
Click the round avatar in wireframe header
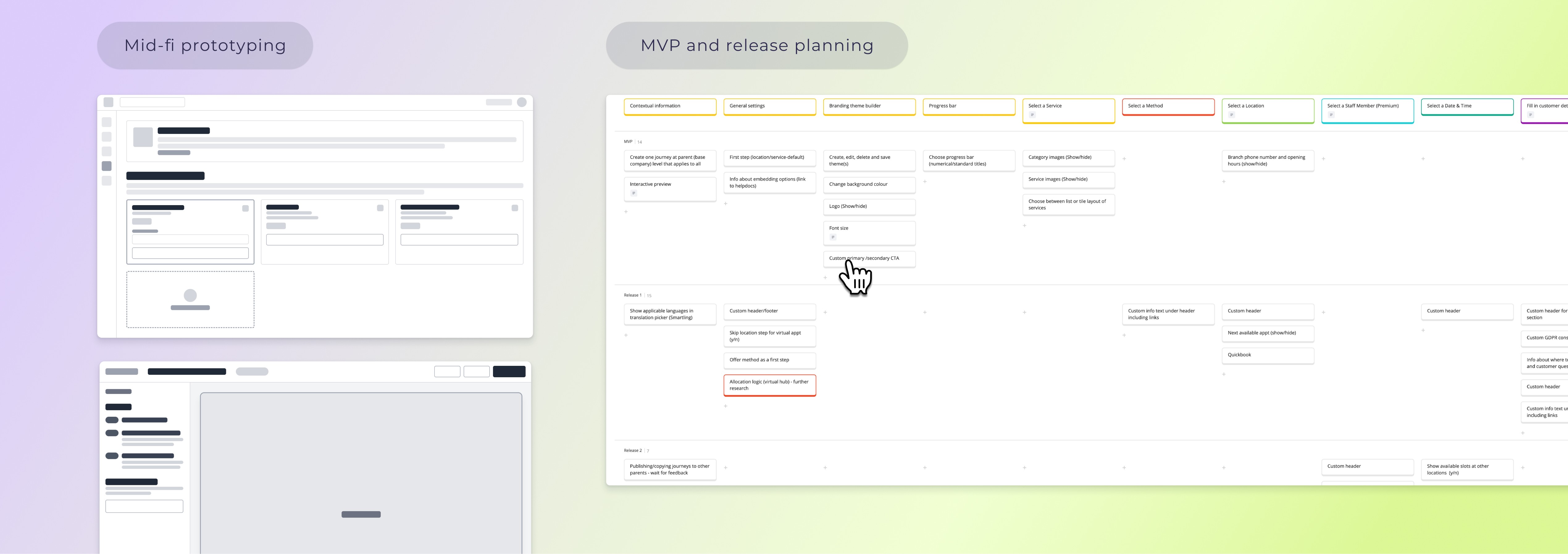click(x=522, y=102)
